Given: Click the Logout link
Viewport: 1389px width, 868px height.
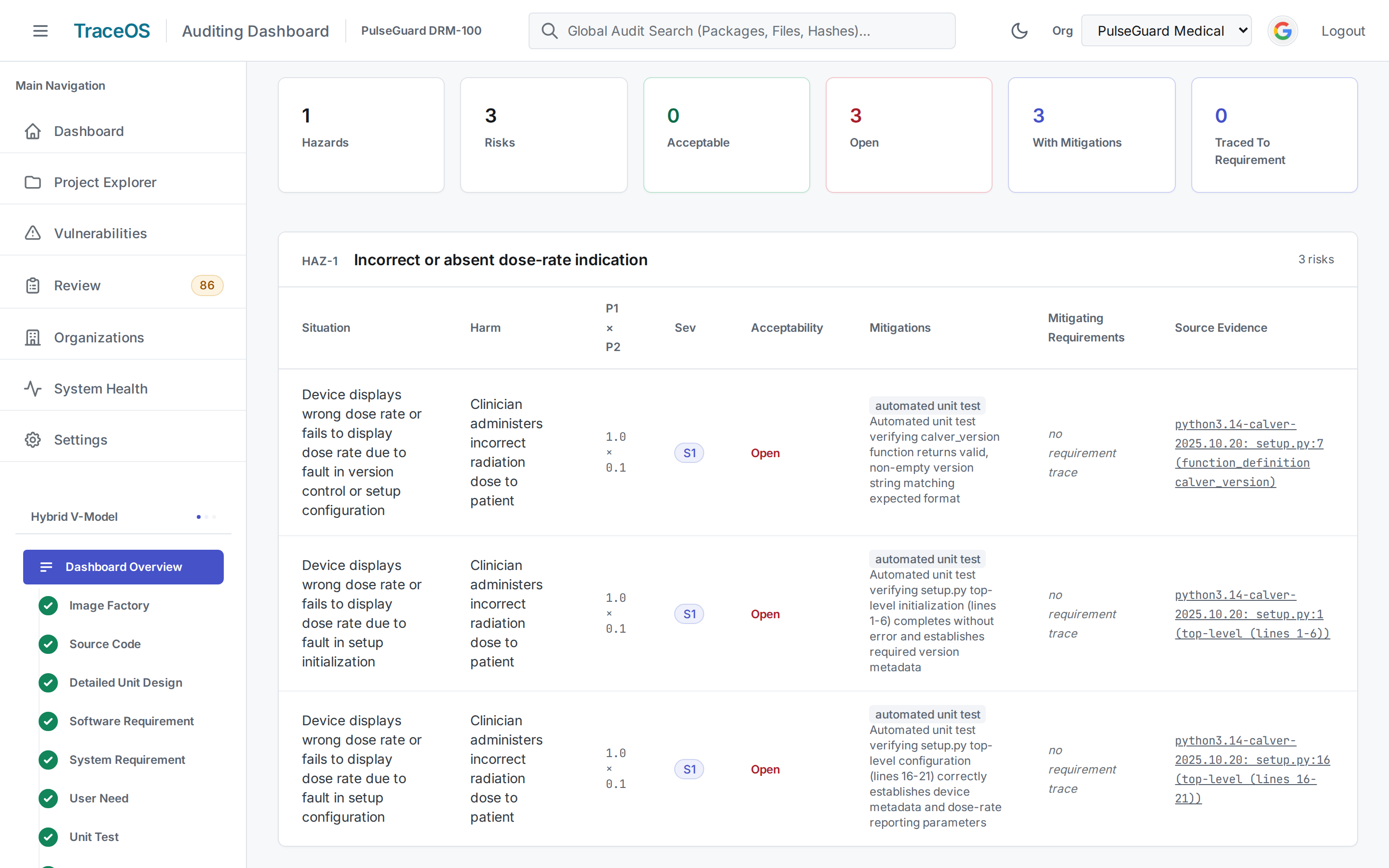Looking at the screenshot, I should click(1343, 31).
